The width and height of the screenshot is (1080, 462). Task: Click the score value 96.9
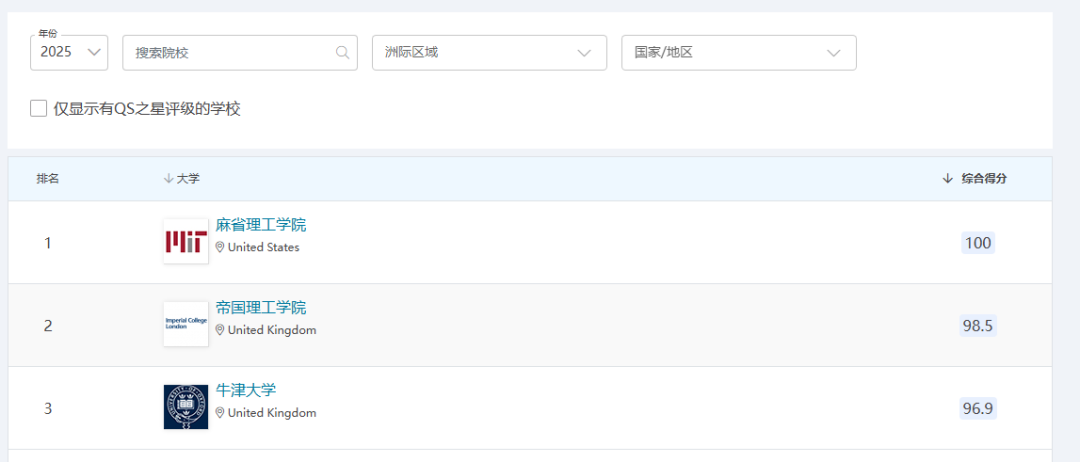pos(978,408)
